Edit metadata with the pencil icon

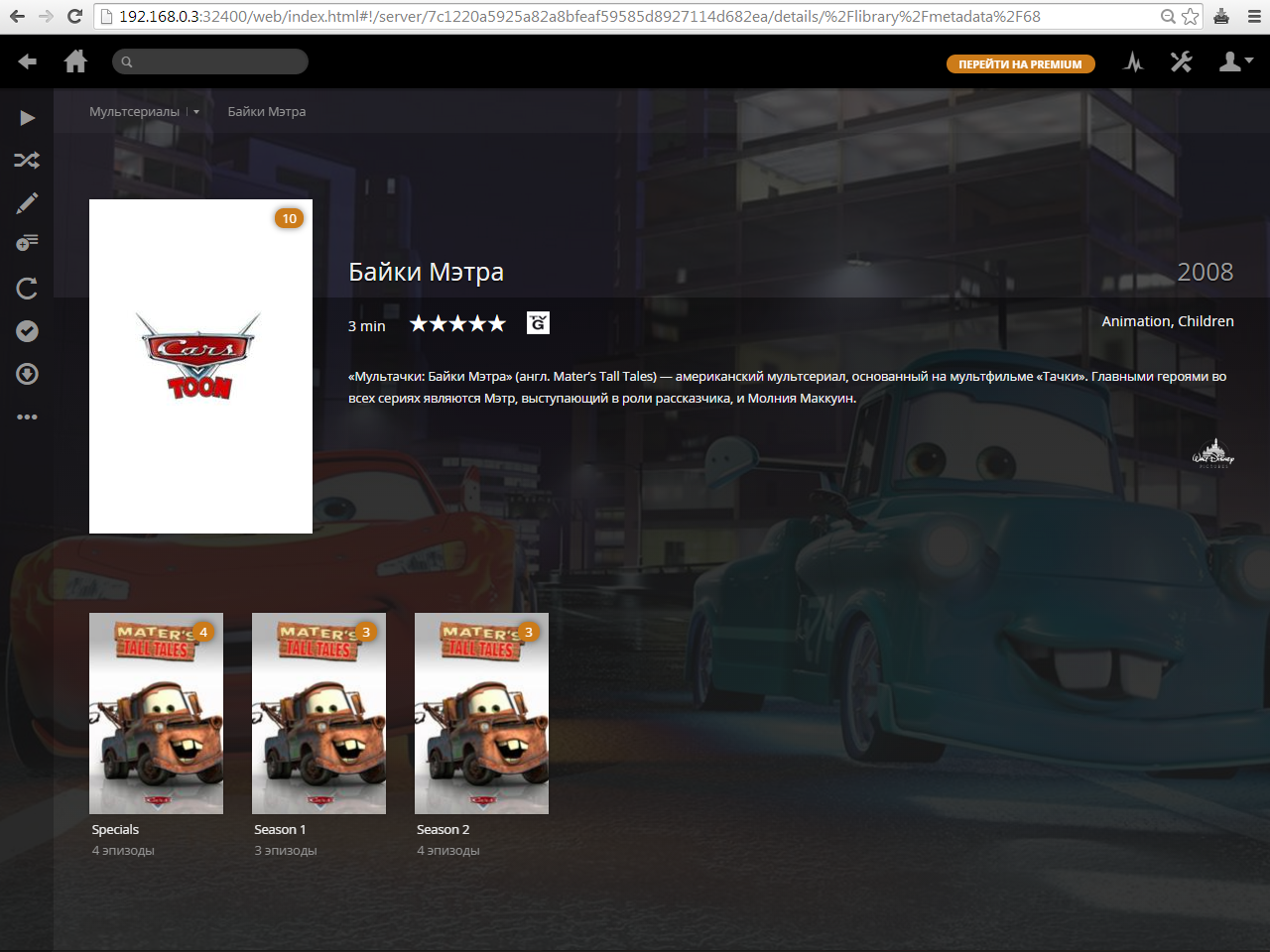[x=27, y=203]
